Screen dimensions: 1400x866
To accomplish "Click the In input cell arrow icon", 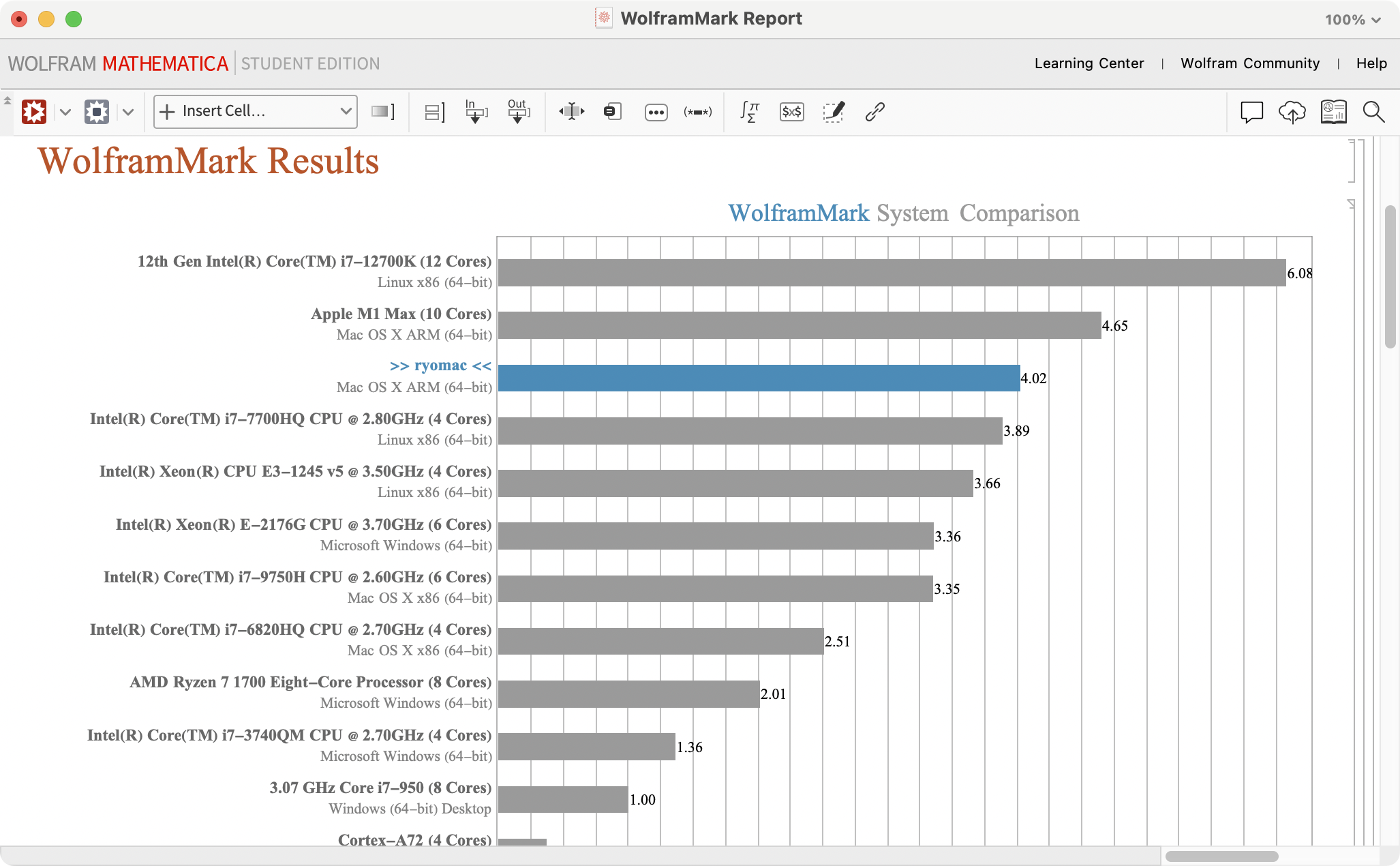I will point(476,111).
